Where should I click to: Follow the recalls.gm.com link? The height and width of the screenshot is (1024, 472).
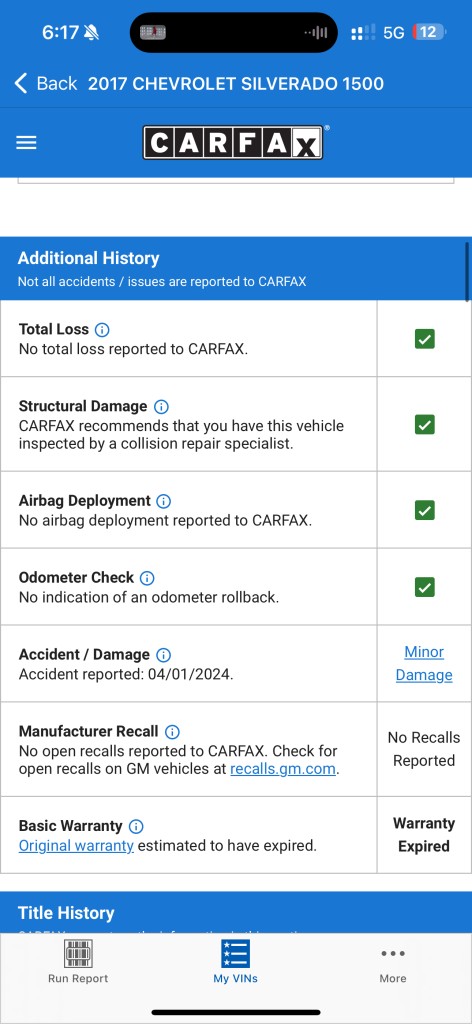(x=283, y=769)
